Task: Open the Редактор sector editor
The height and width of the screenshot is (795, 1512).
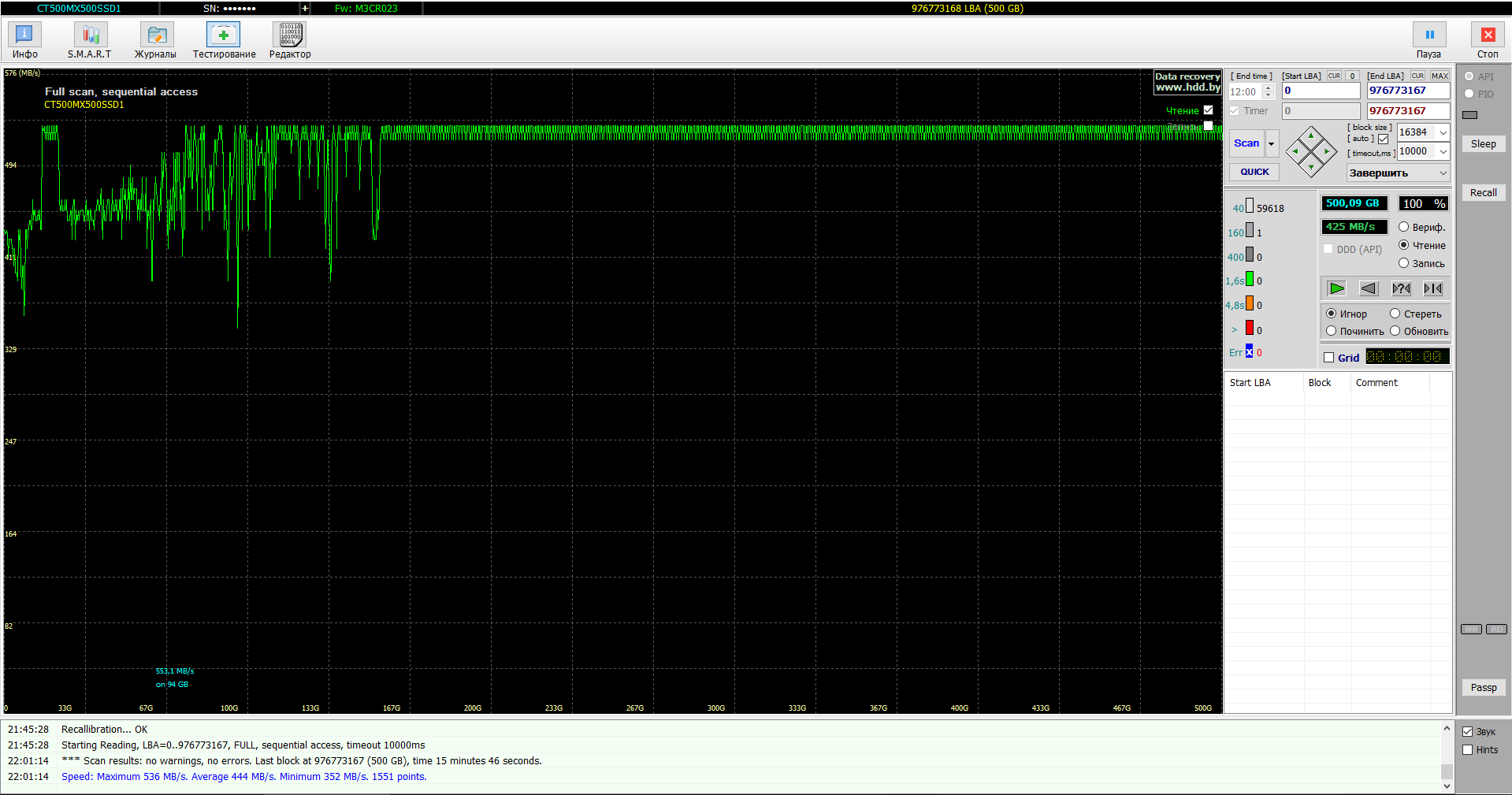Action: tap(290, 40)
